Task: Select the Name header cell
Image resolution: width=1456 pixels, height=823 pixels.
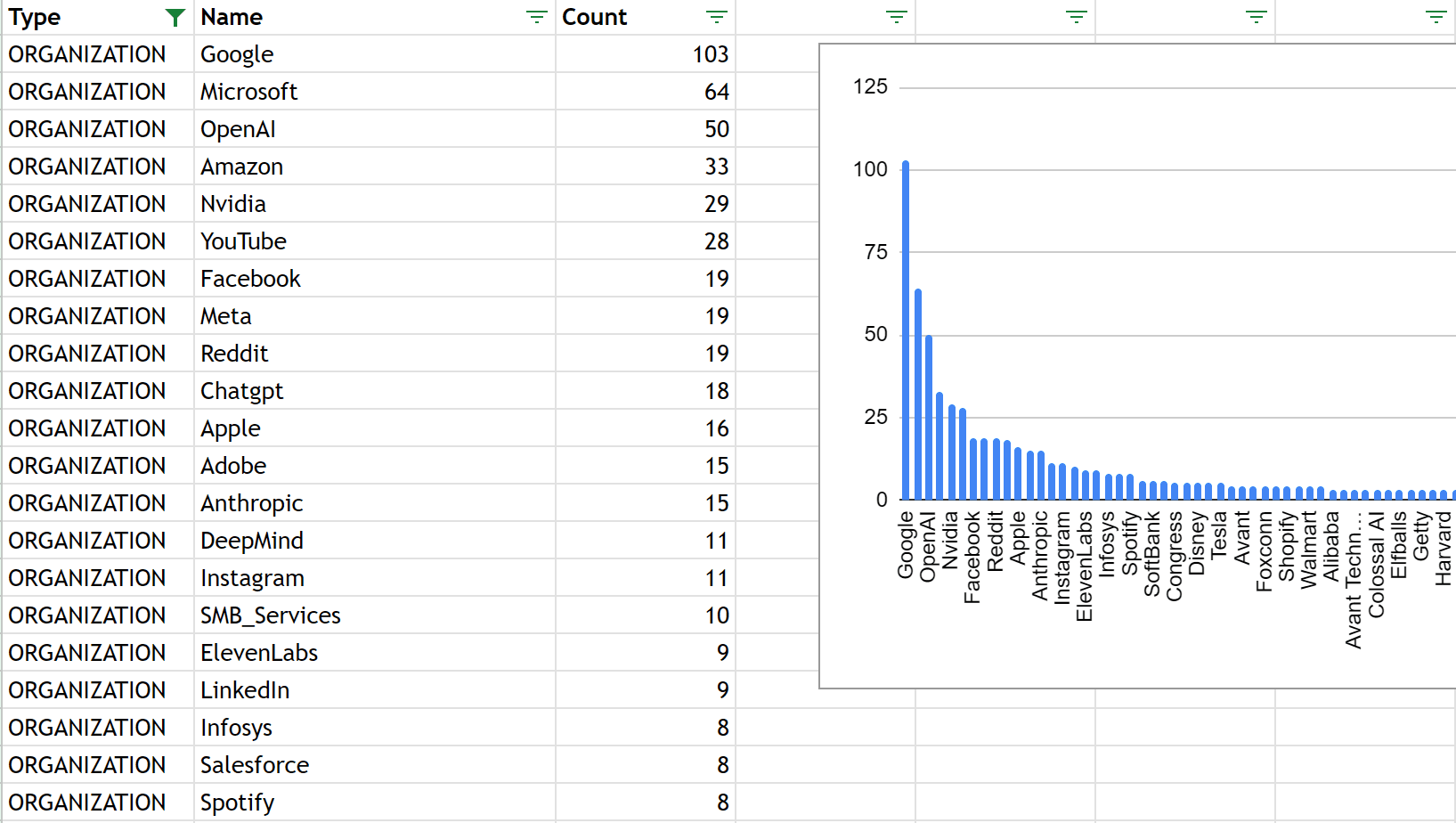Action: [356, 17]
